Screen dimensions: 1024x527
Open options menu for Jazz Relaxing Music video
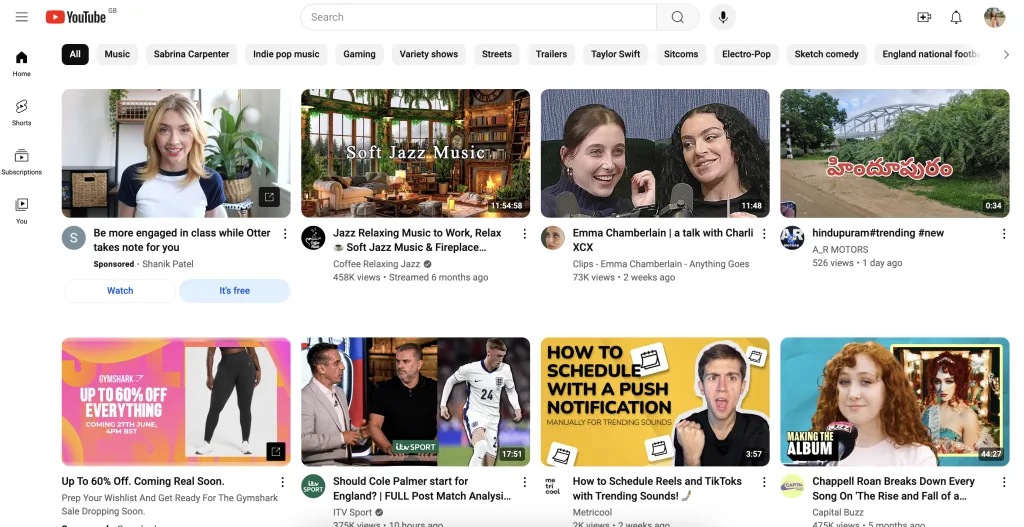[525, 234]
